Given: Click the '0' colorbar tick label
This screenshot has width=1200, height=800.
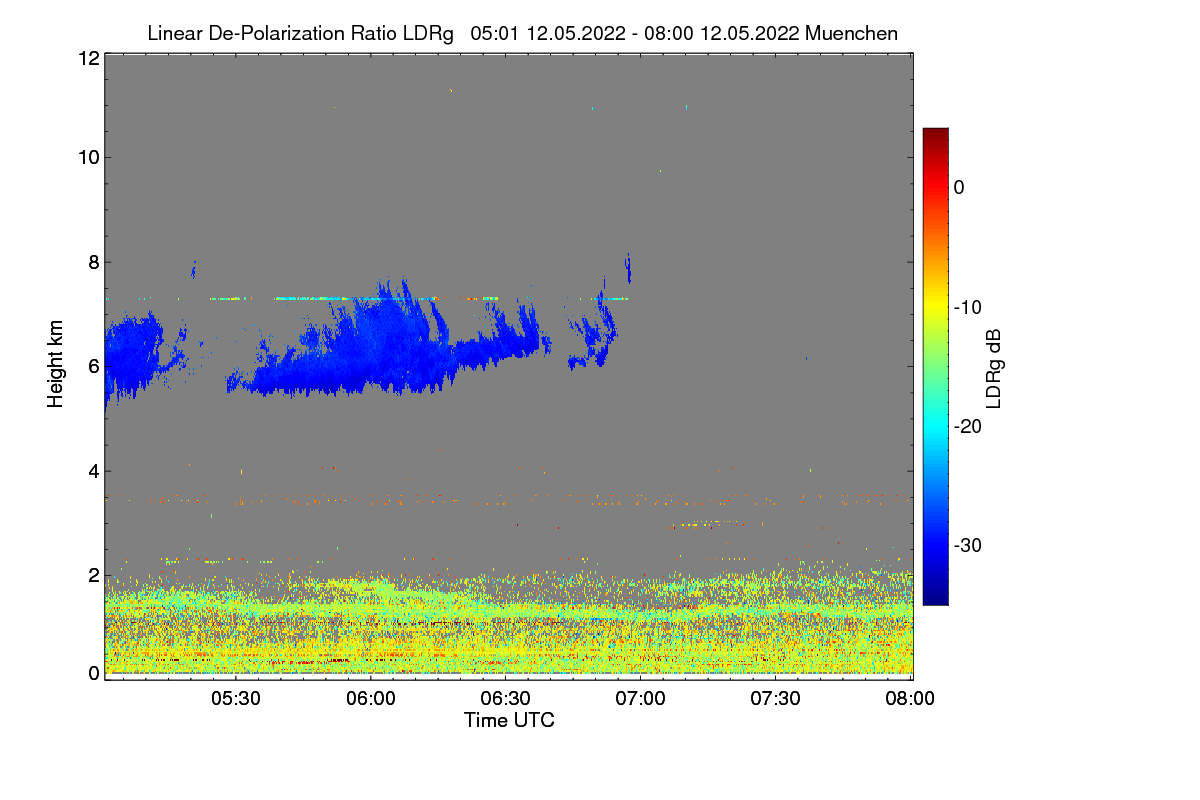Looking at the screenshot, I should coord(959,188).
